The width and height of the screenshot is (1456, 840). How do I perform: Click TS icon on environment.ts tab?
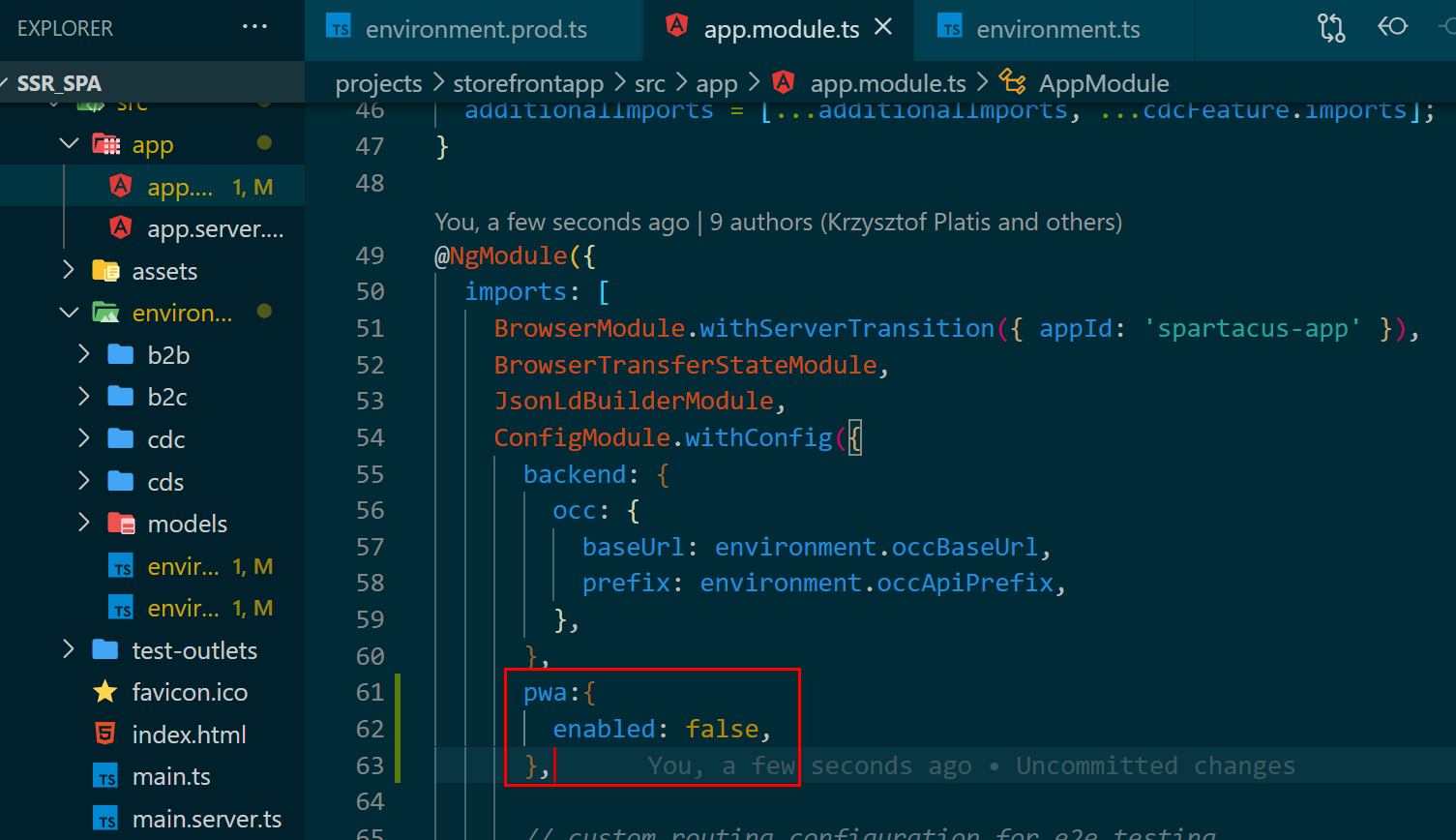pyautogui.click(x=950, y=27)
